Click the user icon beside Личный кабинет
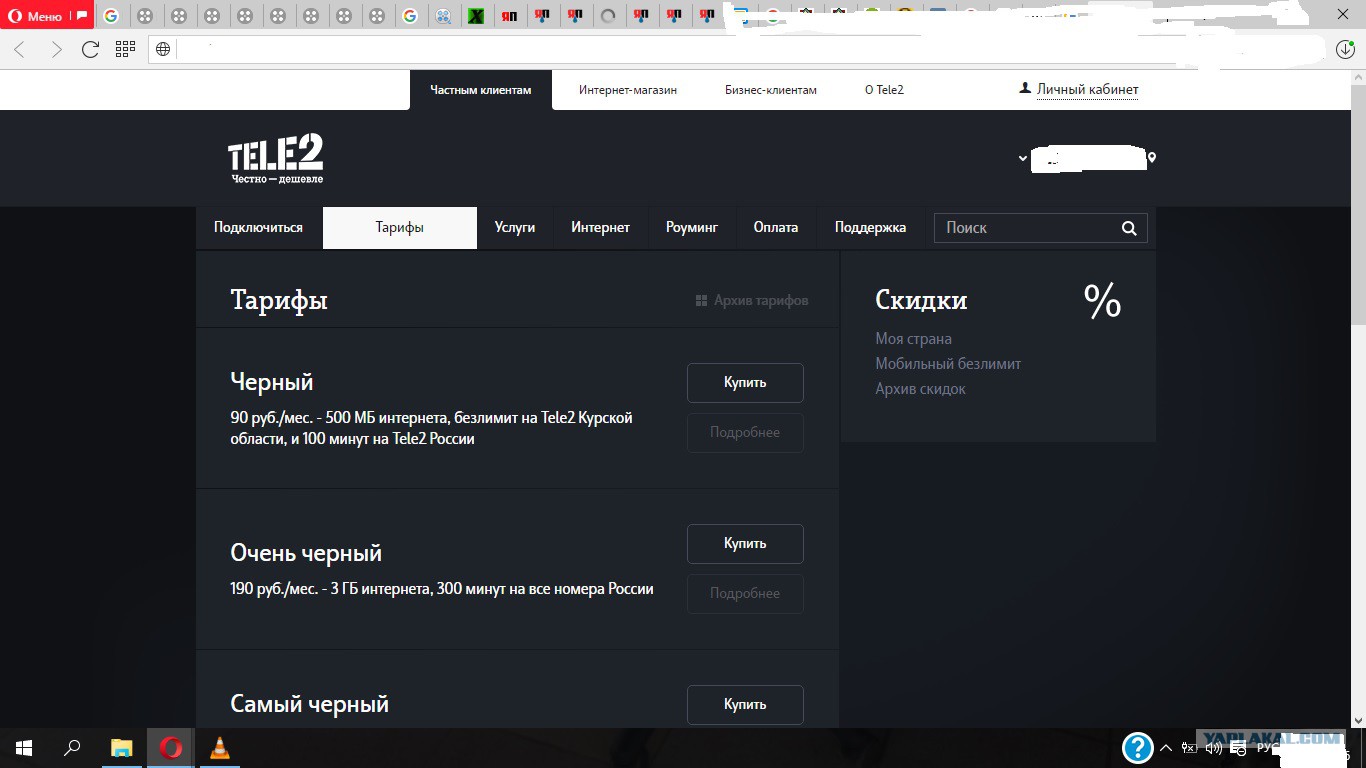The height and width of the screenshot is (768, 1366). click(1024, 89)
